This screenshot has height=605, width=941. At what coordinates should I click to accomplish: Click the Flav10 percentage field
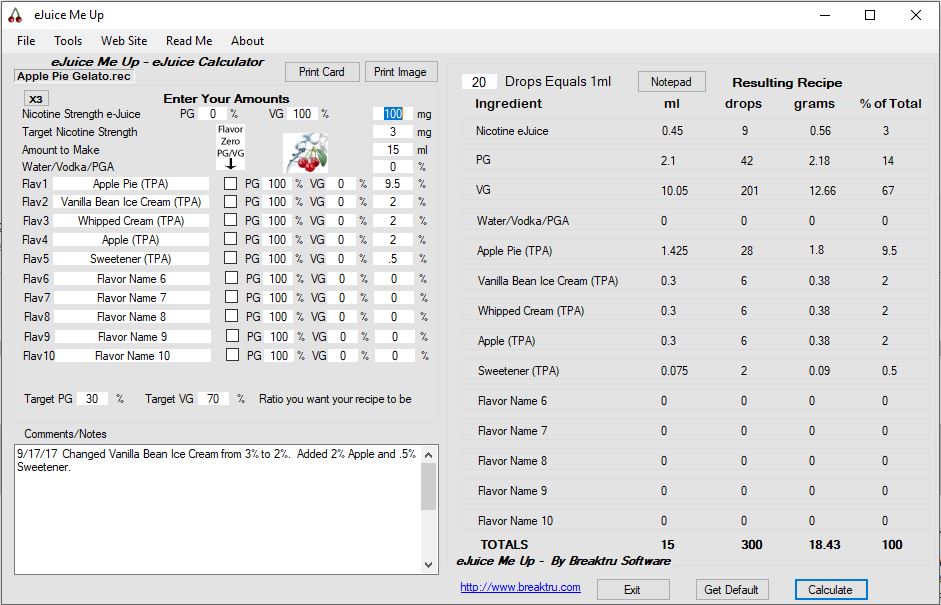tap(394, 355)
